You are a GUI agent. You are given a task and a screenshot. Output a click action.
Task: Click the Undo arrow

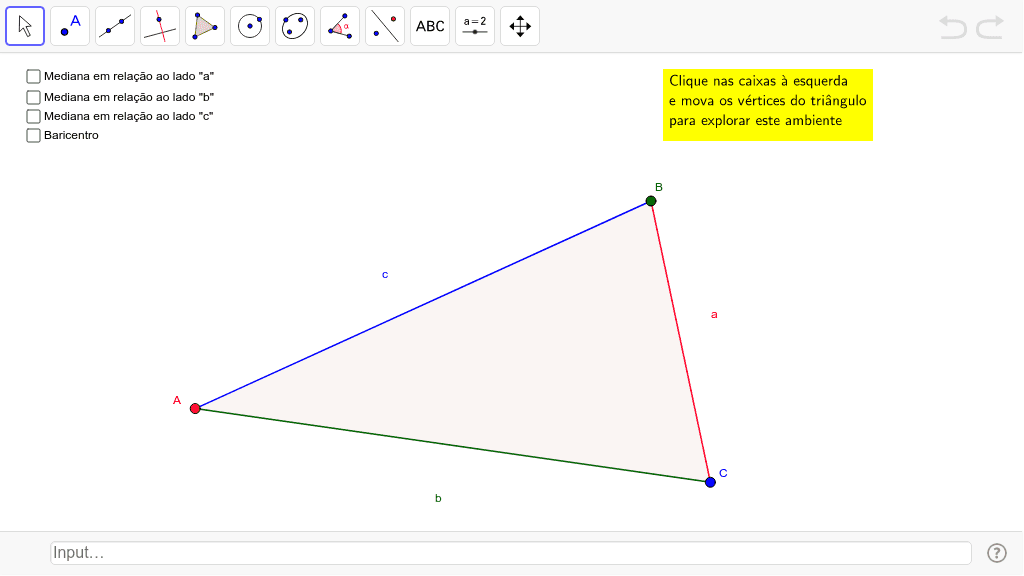coord(953,27)
